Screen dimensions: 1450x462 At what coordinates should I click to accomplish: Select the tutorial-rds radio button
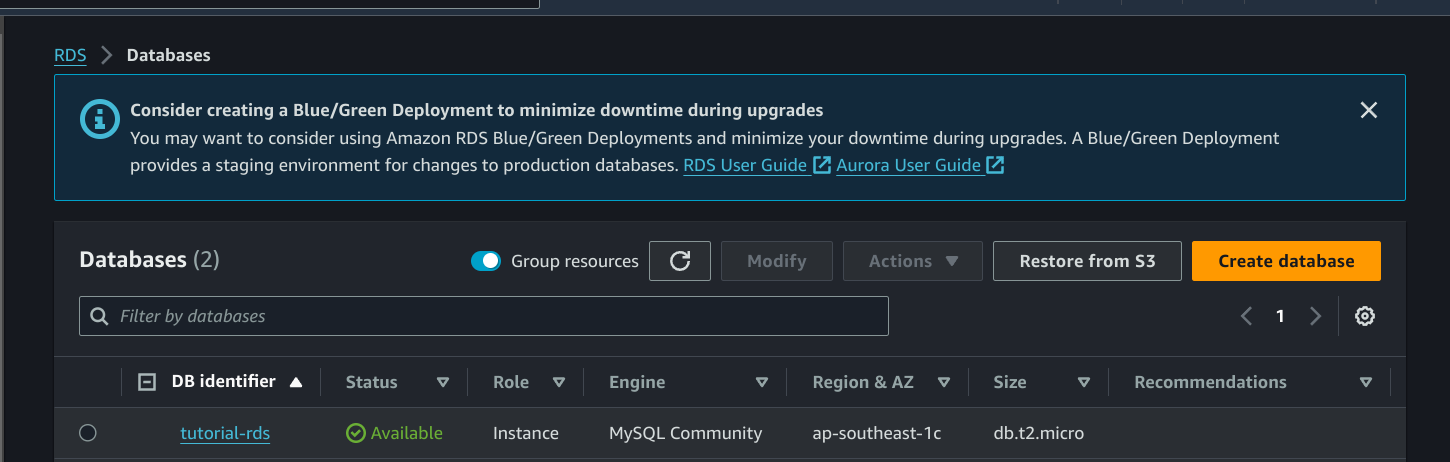(88, 433)
